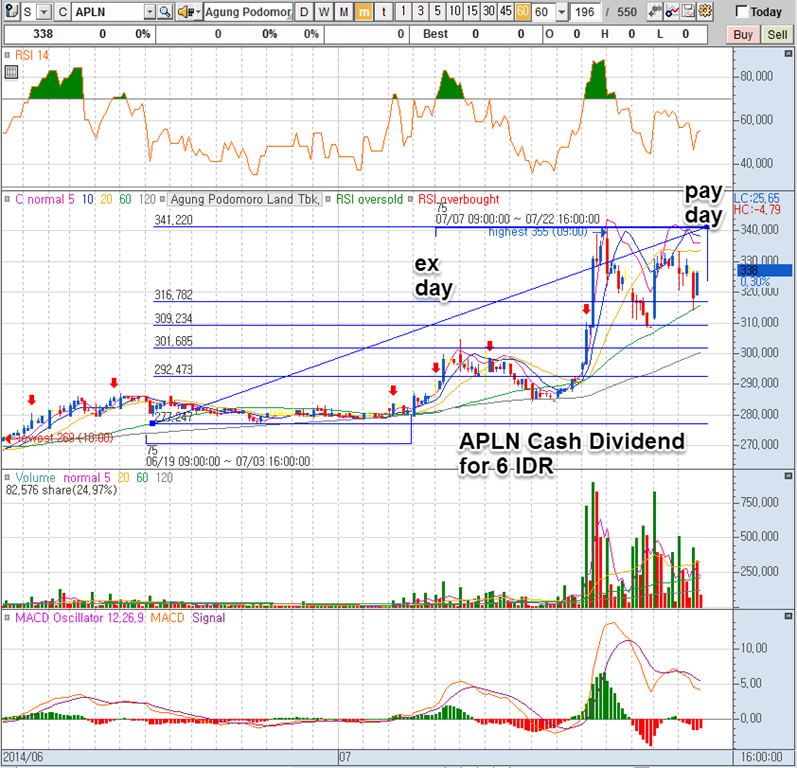Click the 07 month axis marker
The width and height of the screenshot is (797, 768).
(x=345, y=757)
